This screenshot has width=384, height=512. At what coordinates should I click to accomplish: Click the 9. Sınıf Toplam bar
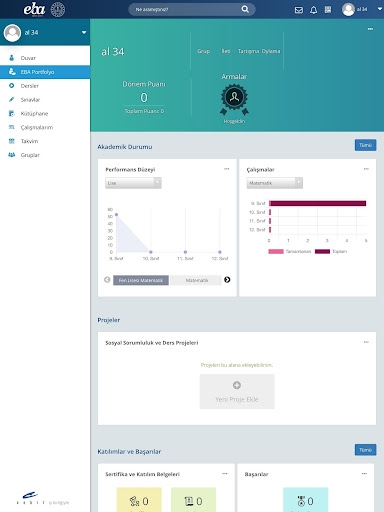pos(318,203)
